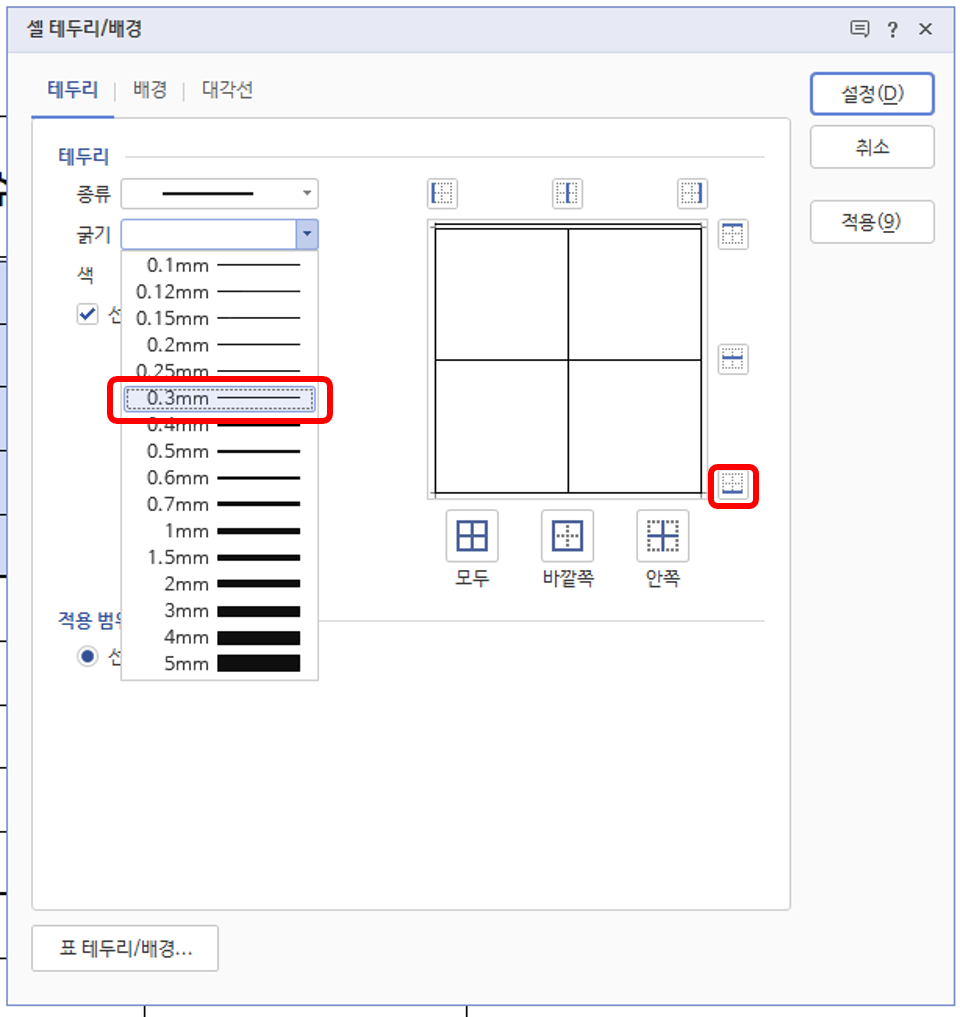Apply the right border icon
Viewport: 960px width, 1017px height.
[692, 193]
